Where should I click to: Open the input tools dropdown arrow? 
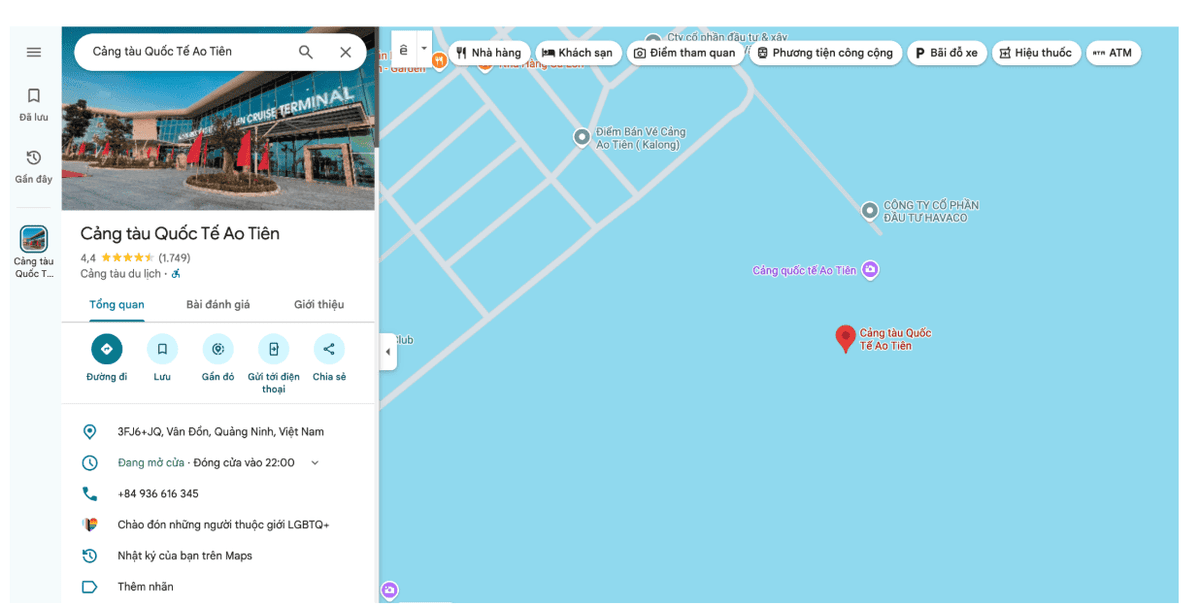click(424, 48)
